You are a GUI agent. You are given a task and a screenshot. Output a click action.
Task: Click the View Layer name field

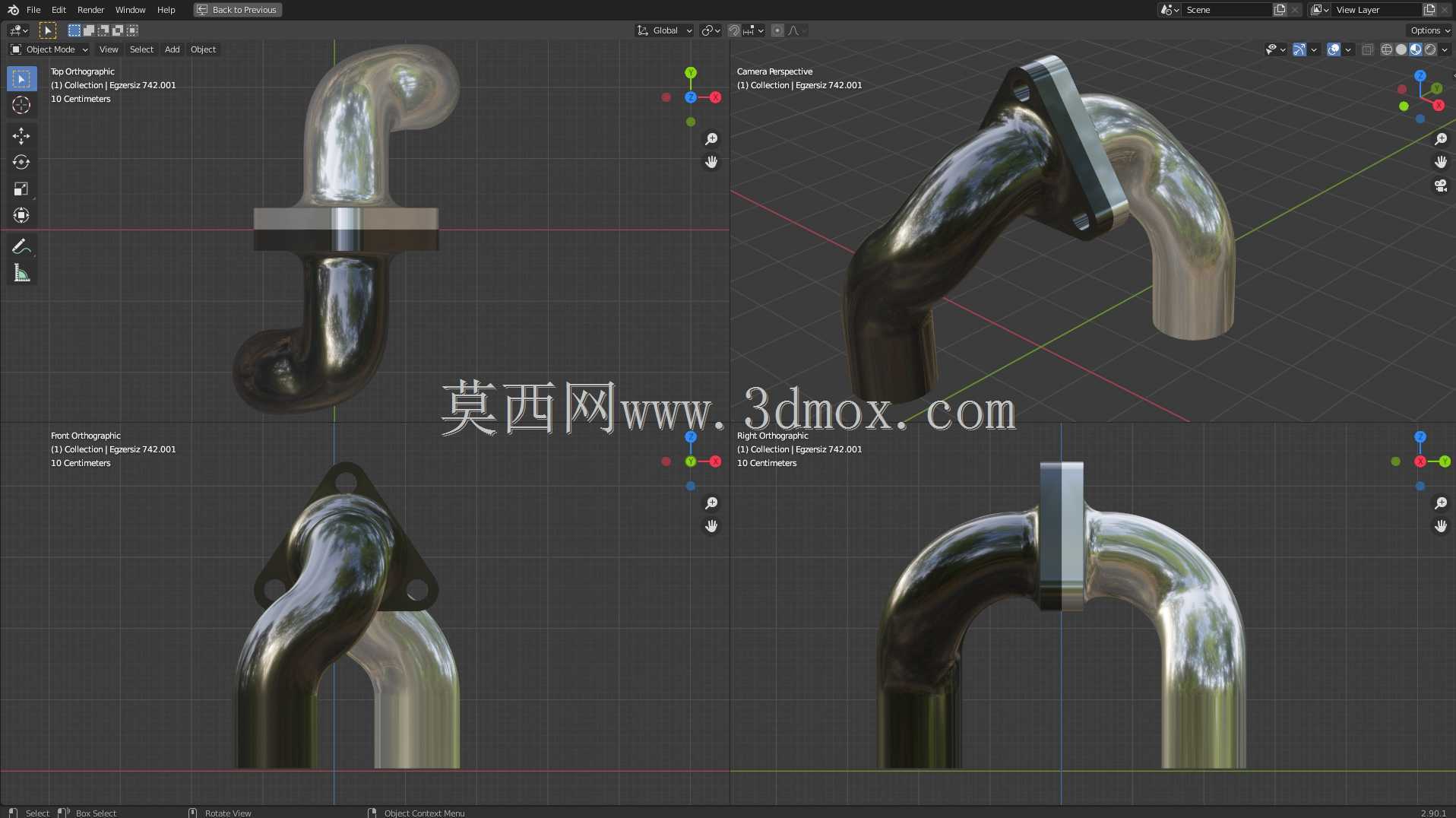pyautogui.click(x=1376, y=10)
